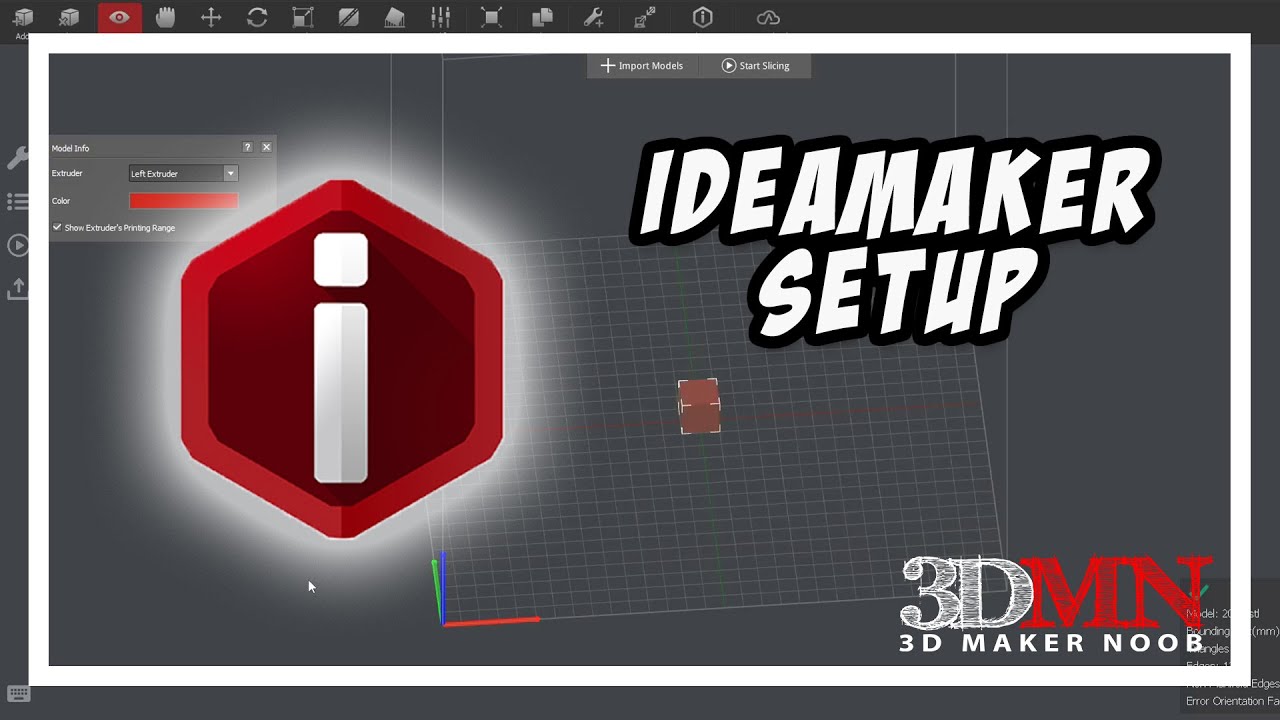This screenshot has width=1280, height=720.
Task: Click the Model Info panel title
Action: 70,148
